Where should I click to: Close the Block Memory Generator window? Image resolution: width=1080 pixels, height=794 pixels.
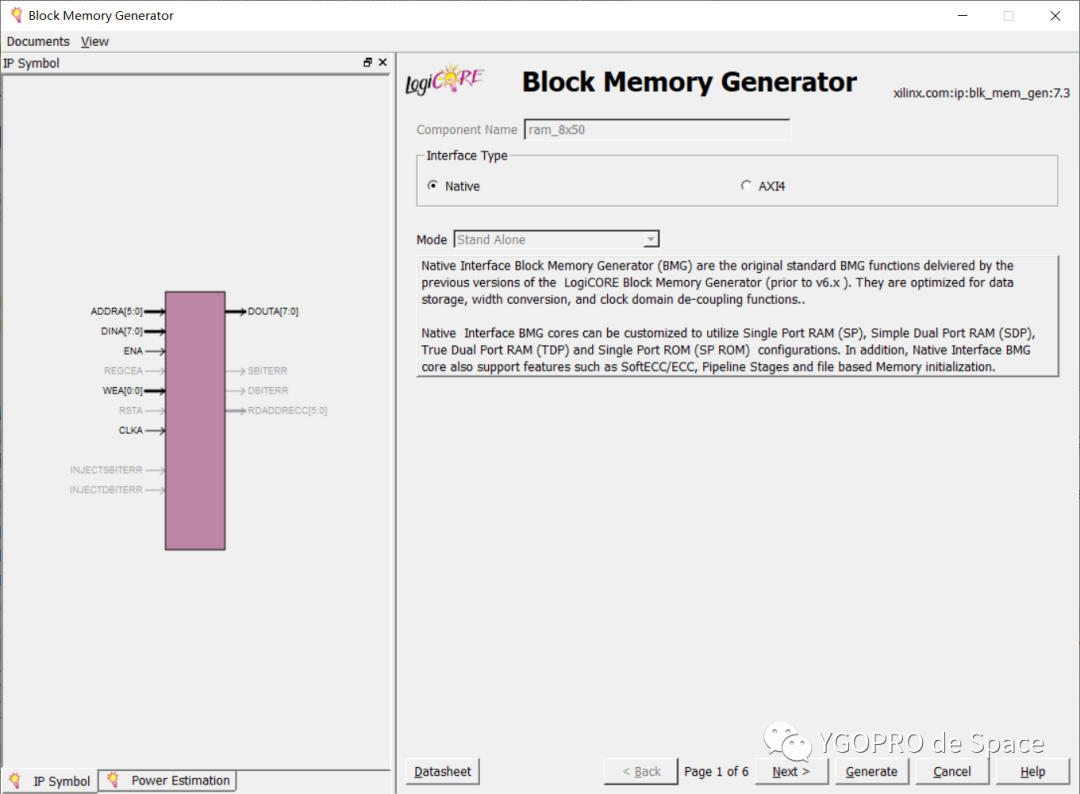coord(1055,15)
